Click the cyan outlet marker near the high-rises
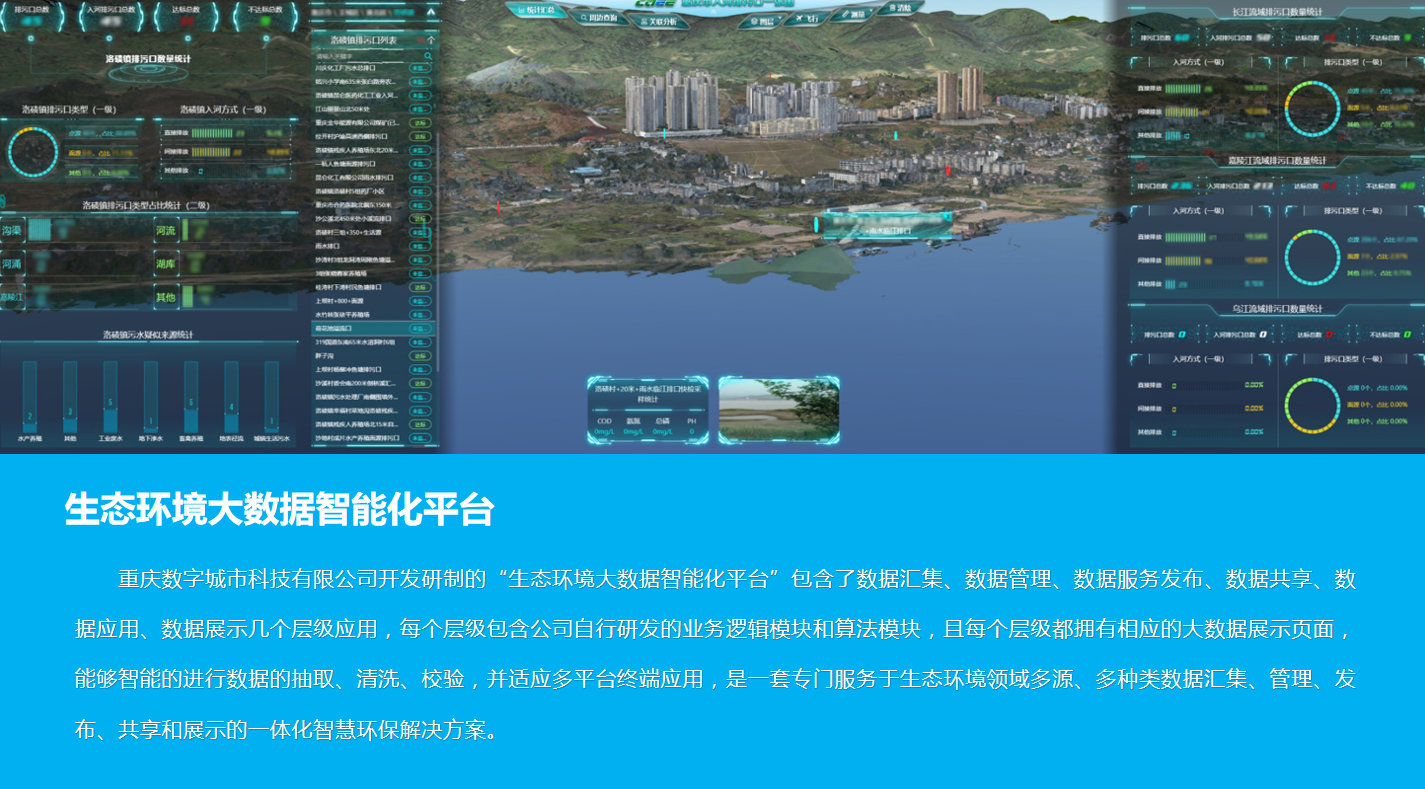 664,132
